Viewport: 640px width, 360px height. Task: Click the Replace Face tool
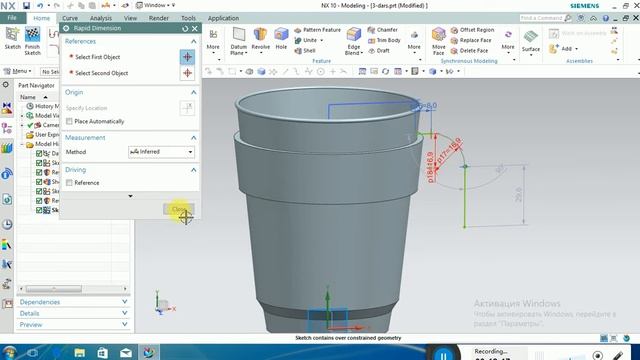click(x=471, y=40)
